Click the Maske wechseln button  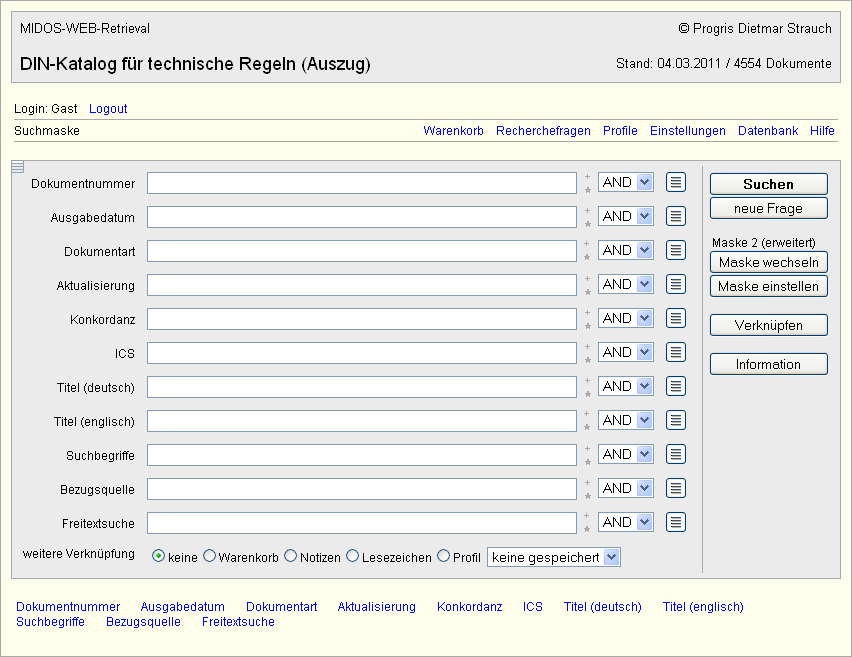coord(768,262)
